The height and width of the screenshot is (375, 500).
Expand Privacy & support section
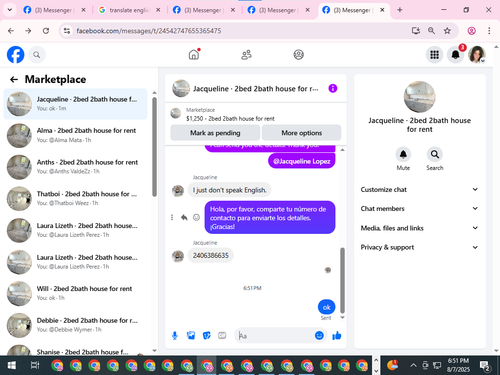419,247
